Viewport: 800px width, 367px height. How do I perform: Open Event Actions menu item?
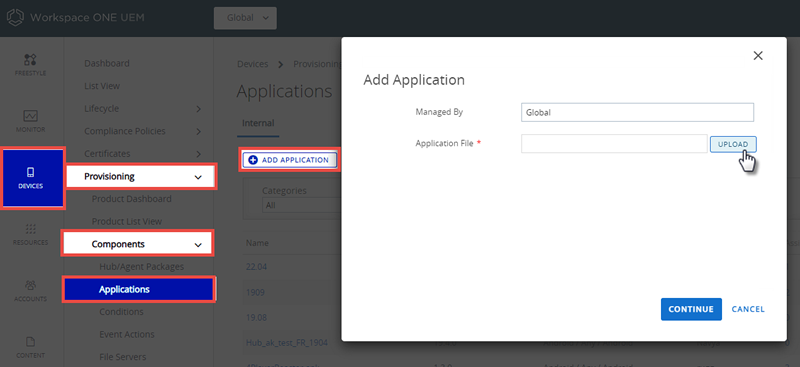[127, 334]
